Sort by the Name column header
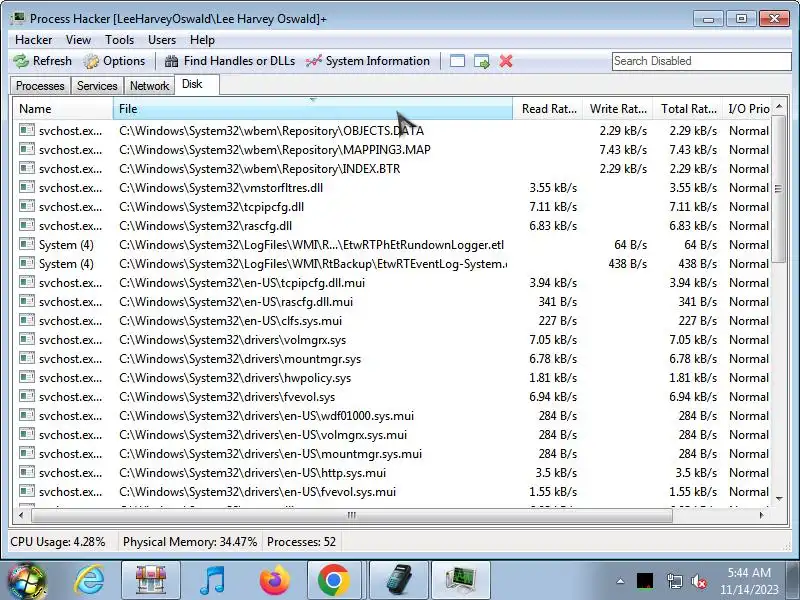This screenshot has width=800, height=600. click(x=63, y=109)
